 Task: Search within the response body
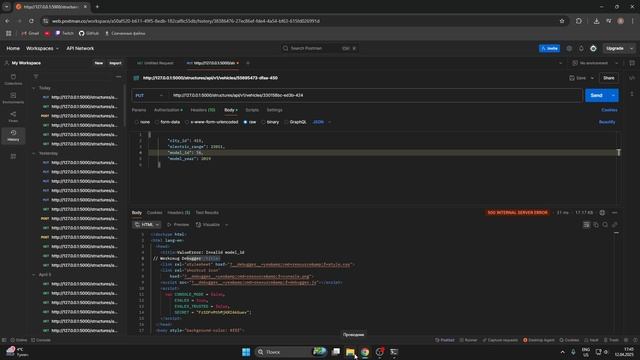point(605,224)
